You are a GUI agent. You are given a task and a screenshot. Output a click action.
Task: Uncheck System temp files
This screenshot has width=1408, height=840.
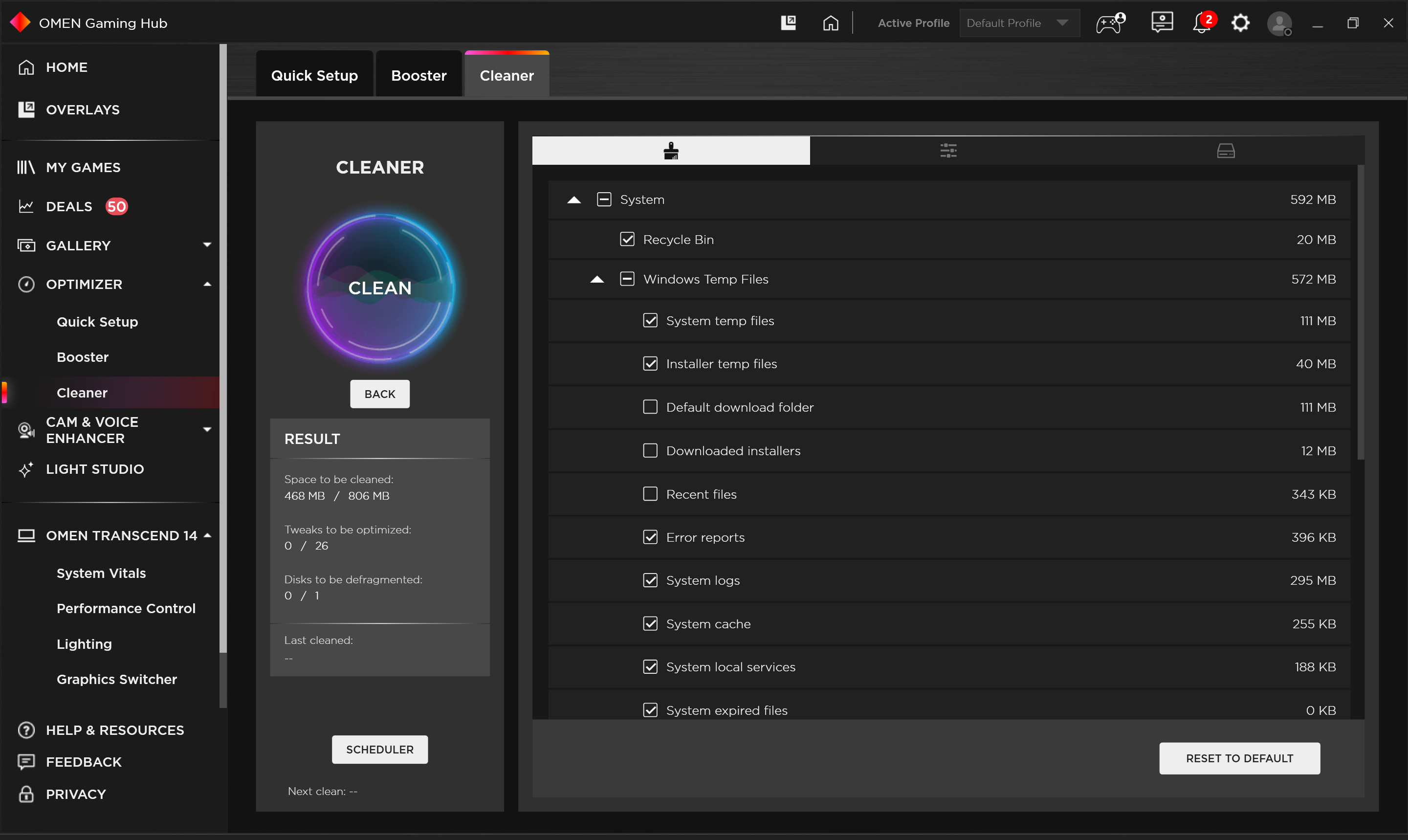(x=650, y=321)
